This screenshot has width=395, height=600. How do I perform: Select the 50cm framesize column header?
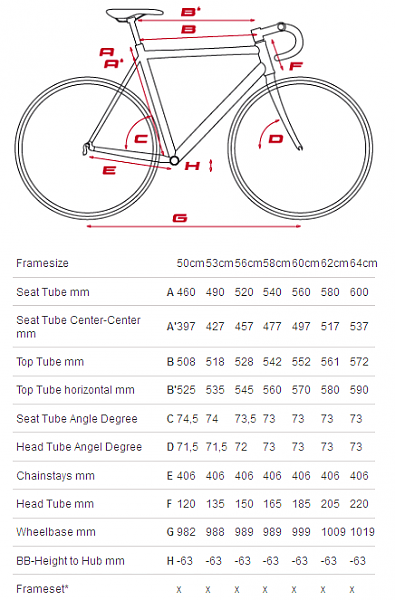tap(191, 263)
